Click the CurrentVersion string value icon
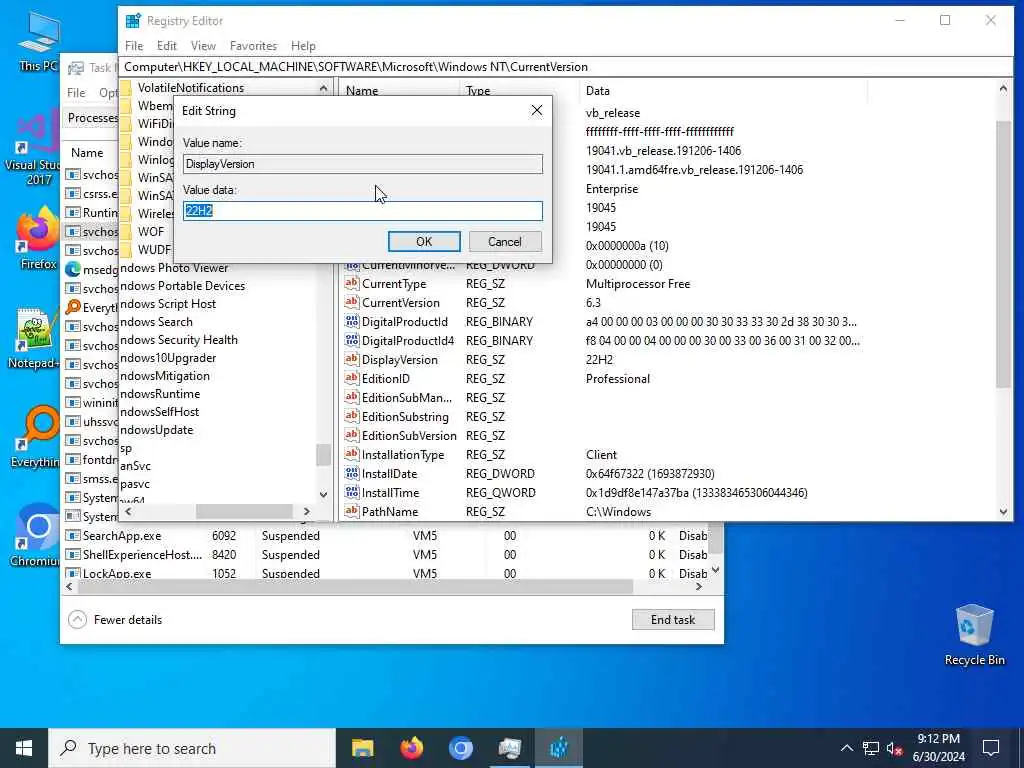Screen dimensions: 1024x768 [352, 302]
